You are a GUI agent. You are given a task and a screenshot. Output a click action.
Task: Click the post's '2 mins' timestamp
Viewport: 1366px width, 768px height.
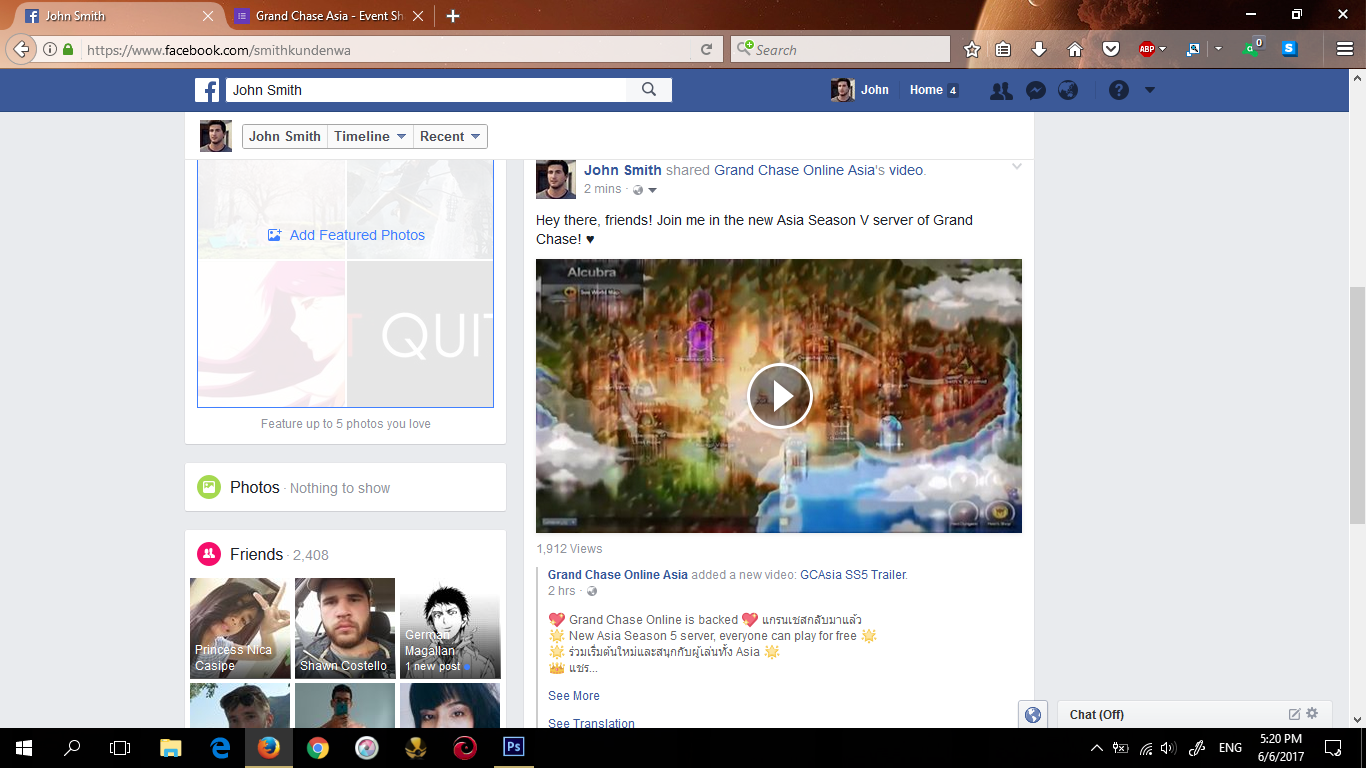coord(603,189)
